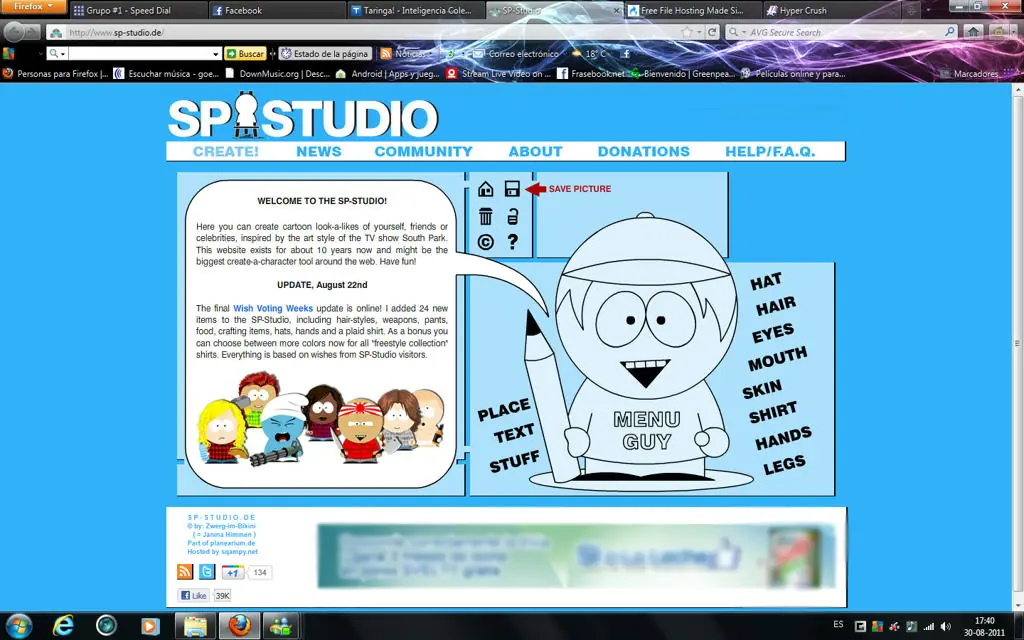The height and width of the screenshot is (640, 1024).
Task: Switch to Grupo #1 - Speed Dial tab
Action: click(x=138, y=10)
